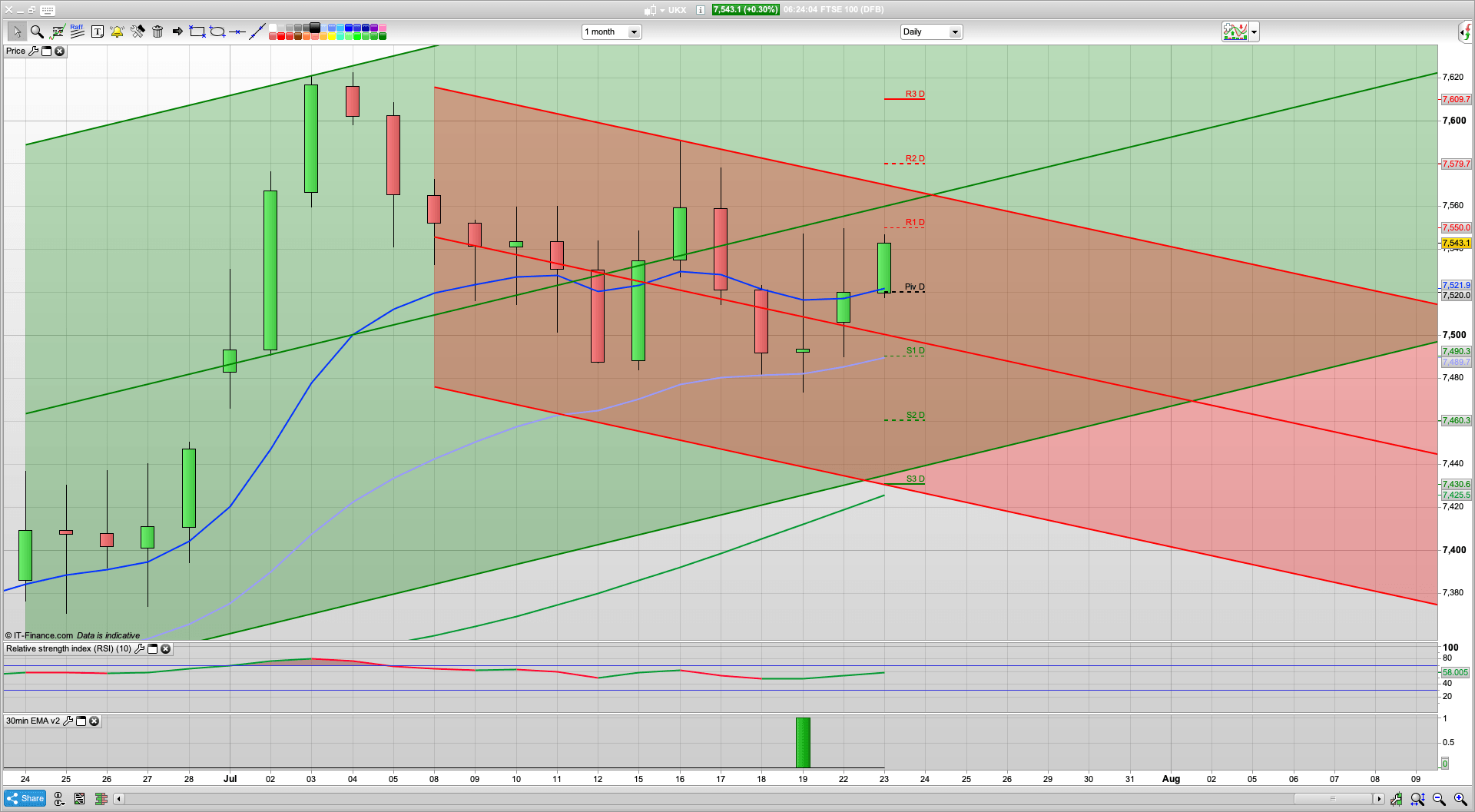Choose the text annotation tool

[97, 31]
